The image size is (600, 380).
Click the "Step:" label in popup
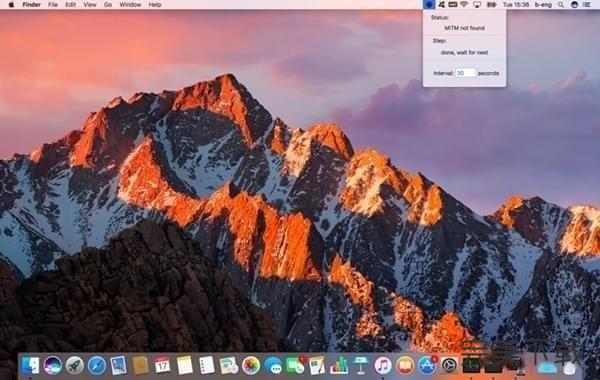coord(439,41)
